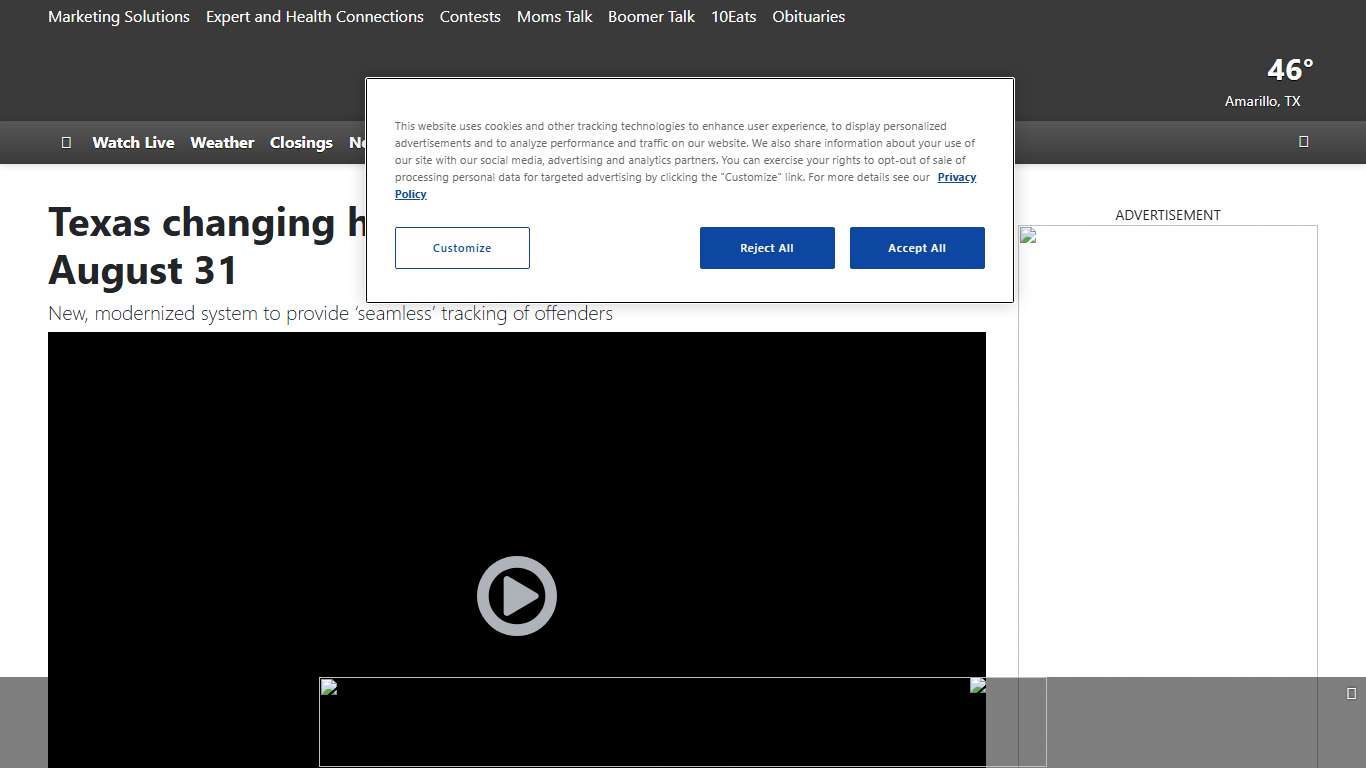Open the Privacy Policy link
1366x768 pixels.
(x=956, y=177)
